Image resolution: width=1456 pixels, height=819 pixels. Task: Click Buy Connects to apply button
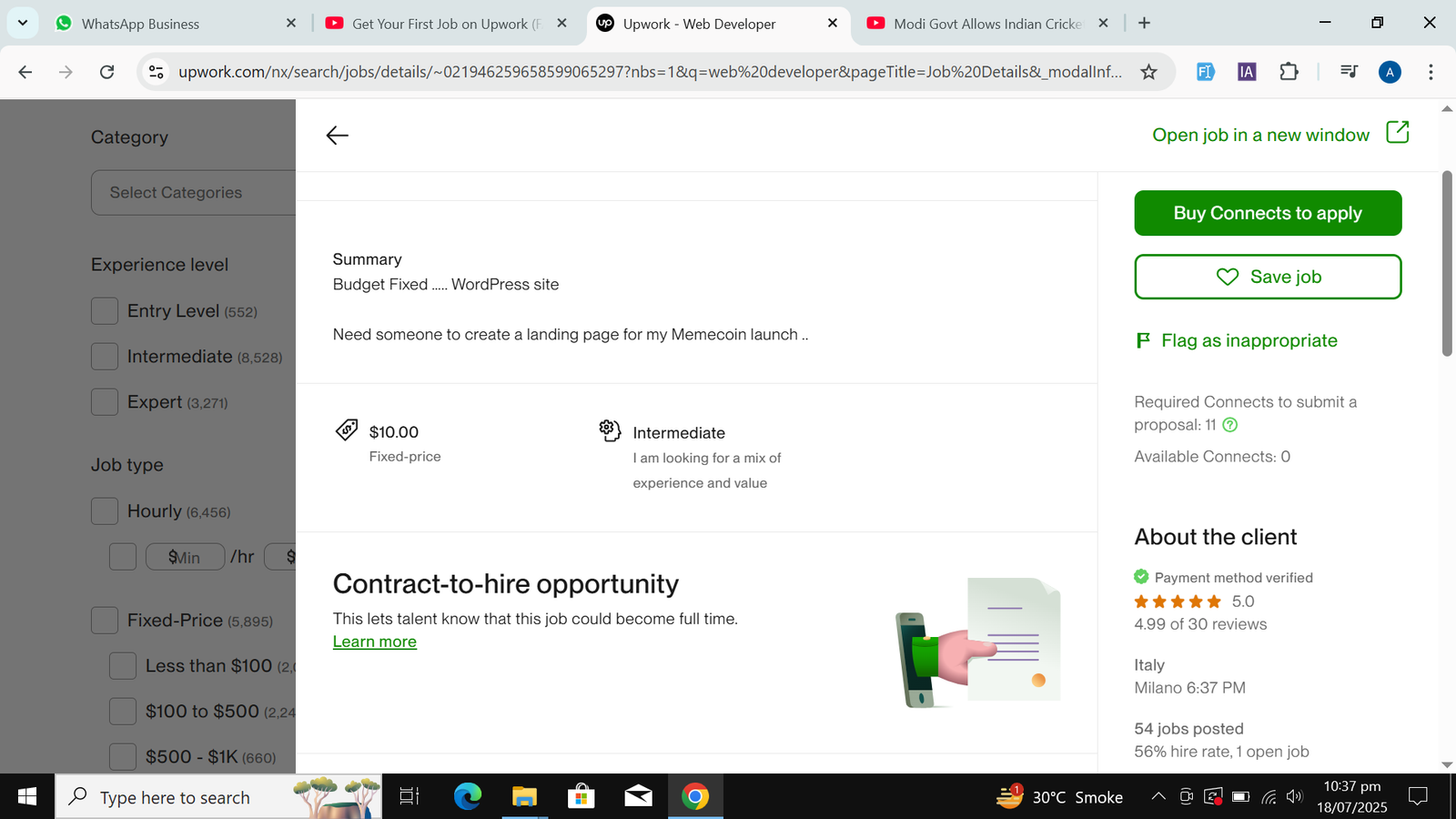(1268, 213)
